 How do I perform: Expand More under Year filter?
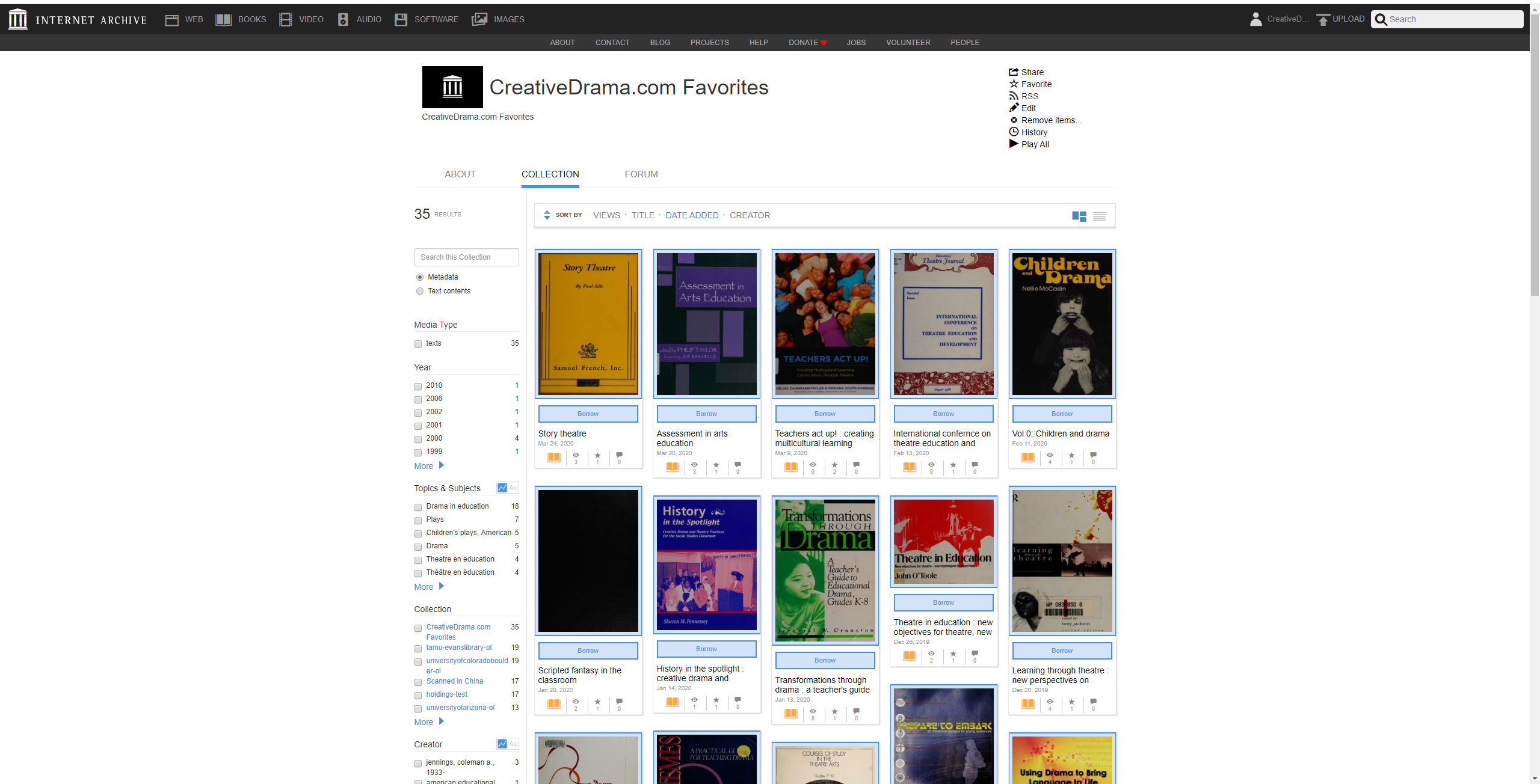pyautogui.click(x=428, y=466)
